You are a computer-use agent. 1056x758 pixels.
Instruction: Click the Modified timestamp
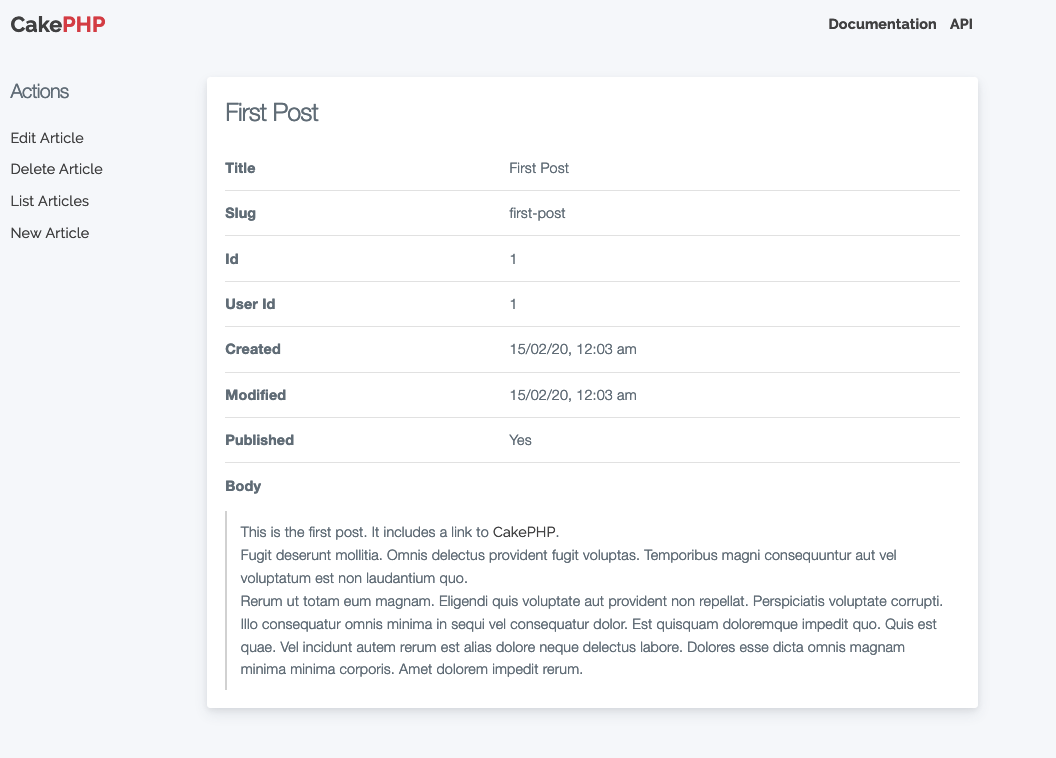tap(573, 394)
